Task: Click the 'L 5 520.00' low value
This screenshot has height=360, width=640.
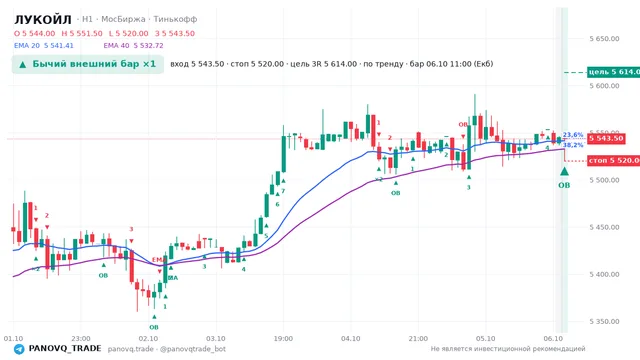Action: click(129, 33)
